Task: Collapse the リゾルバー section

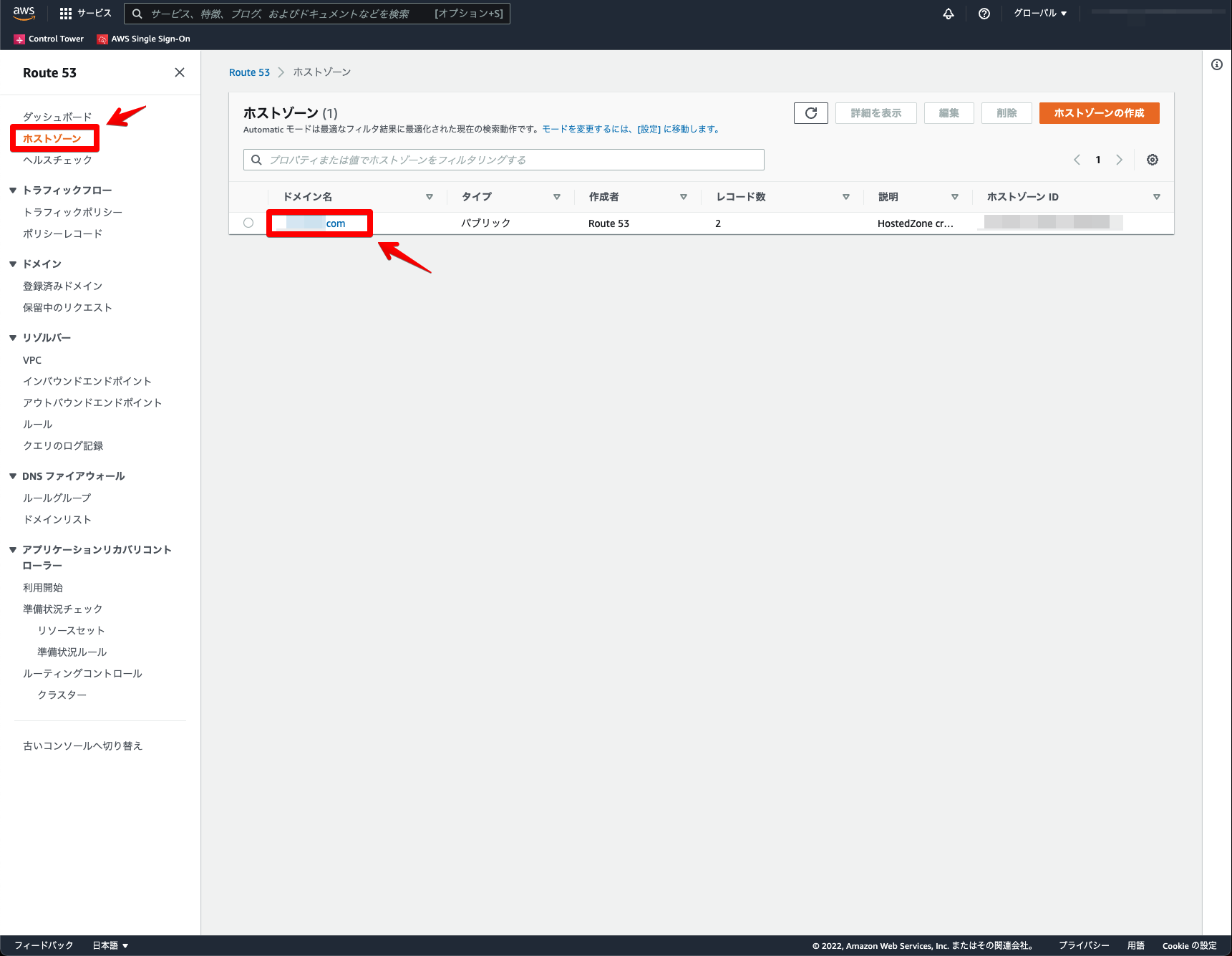Action: [13, 338]
